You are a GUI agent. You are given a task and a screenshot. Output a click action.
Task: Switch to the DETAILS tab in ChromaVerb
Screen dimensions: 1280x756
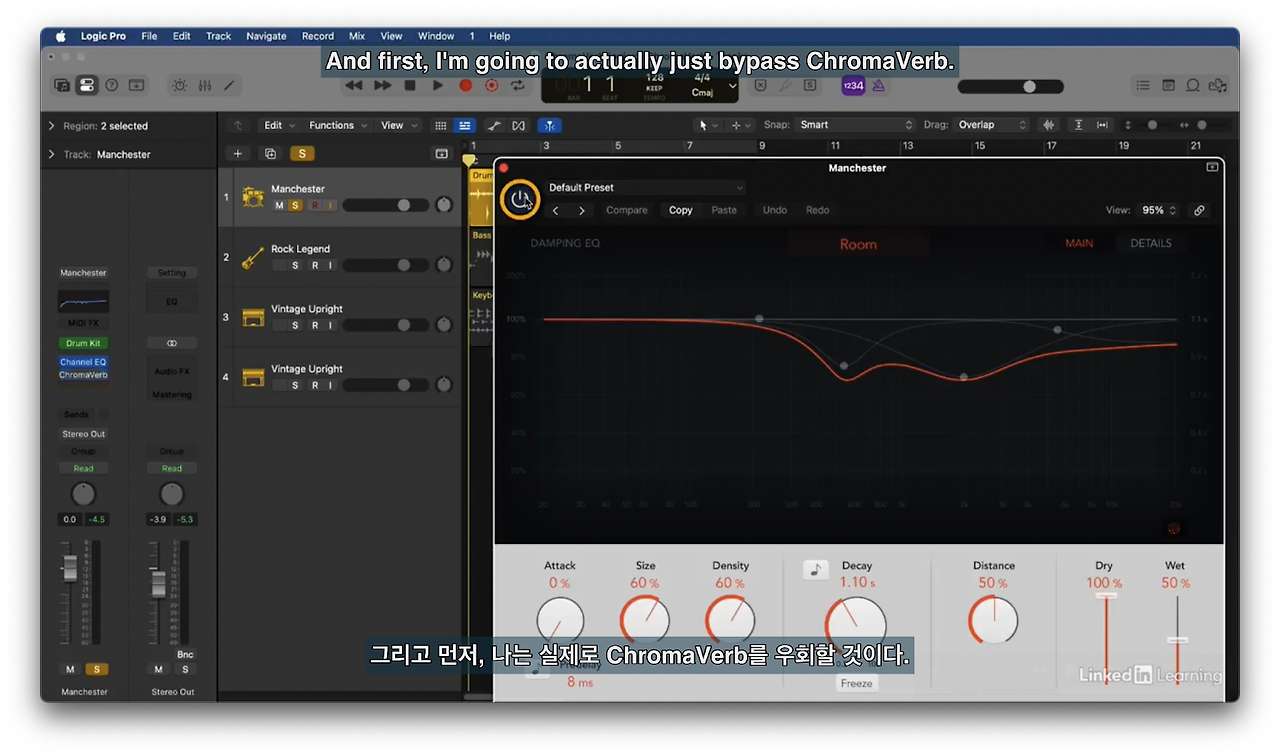(1150, 243)
